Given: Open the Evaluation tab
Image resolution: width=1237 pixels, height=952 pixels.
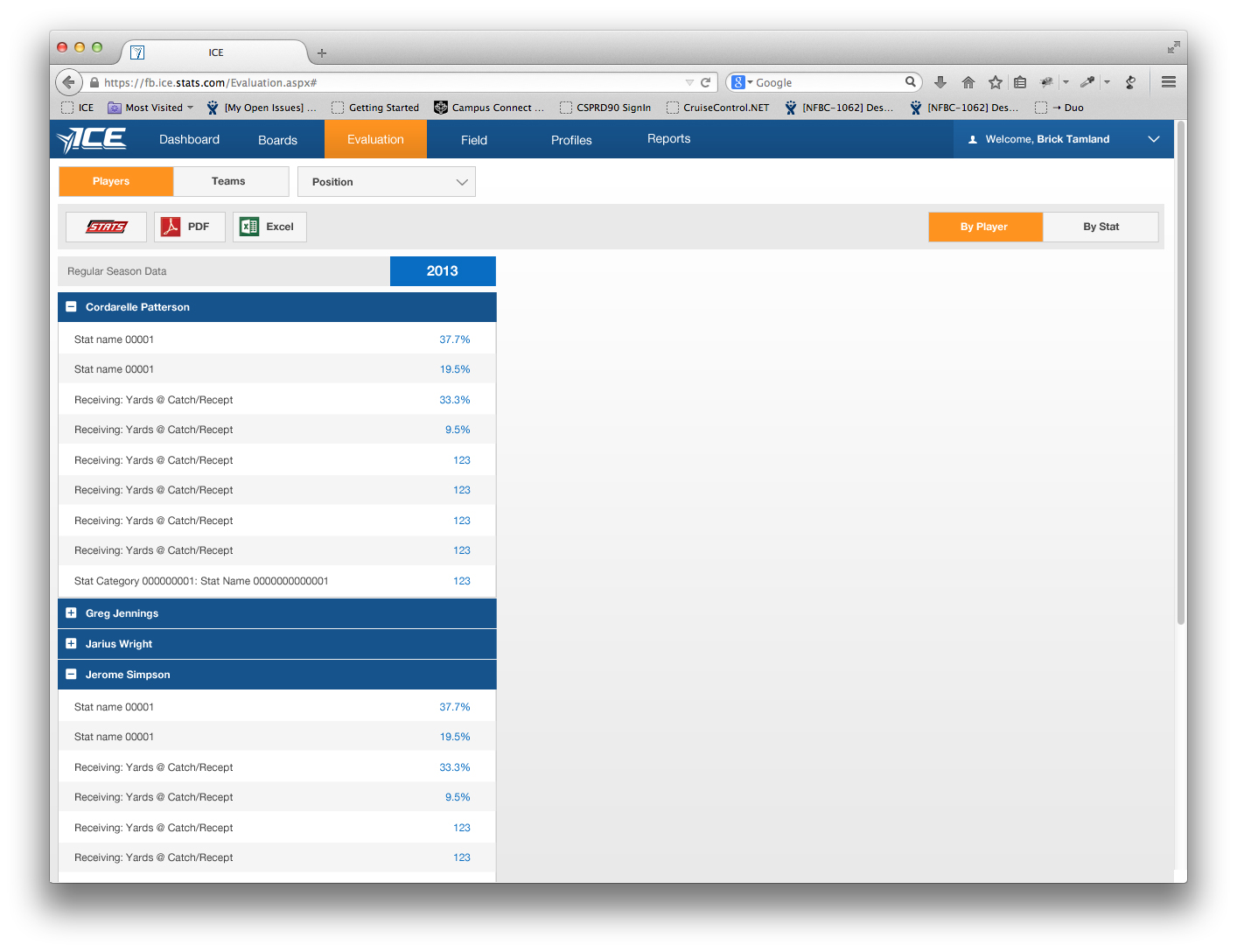Looking at the screenshot, I should 375,138.
